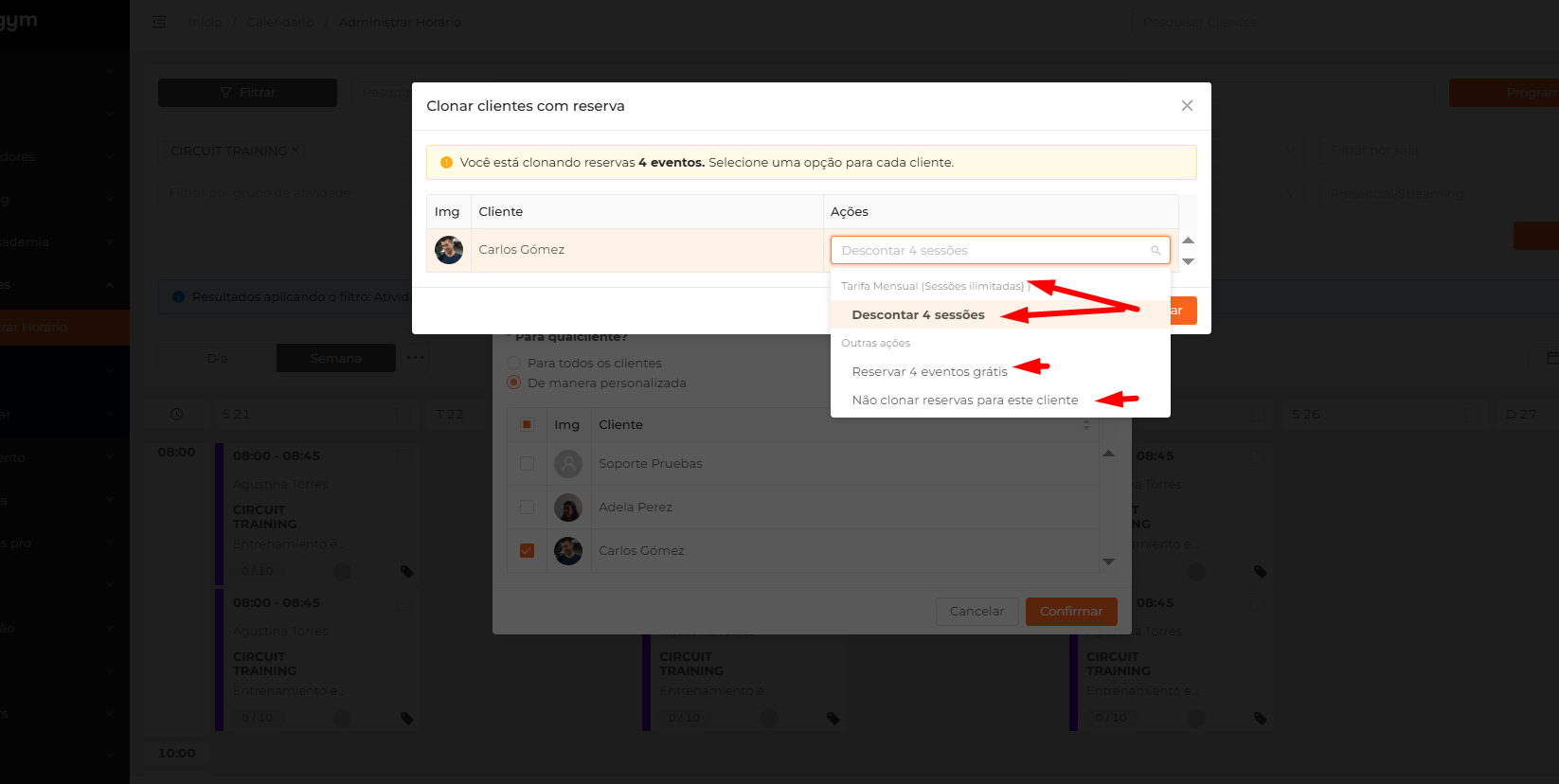Select Não clonar reservas para este cliente
The image size is (1559, 784).
click(964, 401)
